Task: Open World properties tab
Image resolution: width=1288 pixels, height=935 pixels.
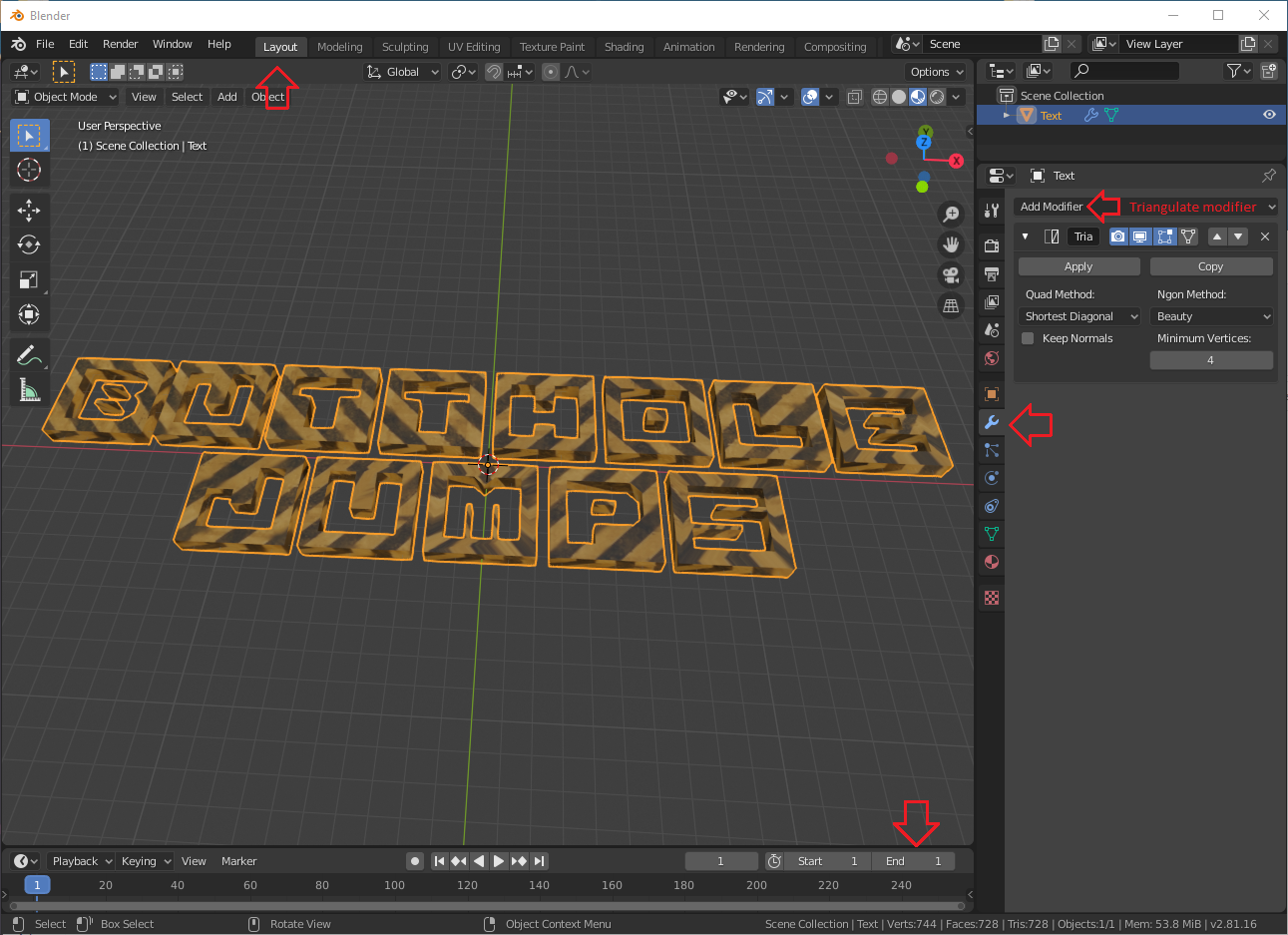Action: click(x=992, y=357)
